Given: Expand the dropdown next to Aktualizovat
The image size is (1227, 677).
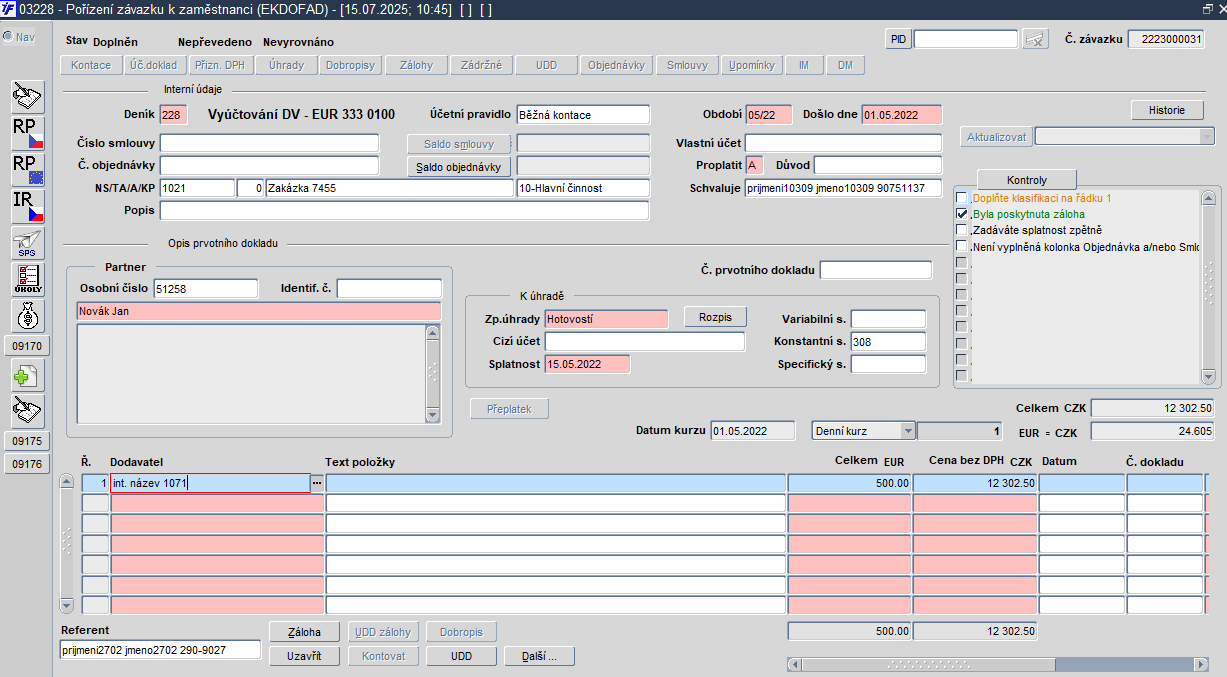Looking at the screenshot, I should click(1205, 136).
